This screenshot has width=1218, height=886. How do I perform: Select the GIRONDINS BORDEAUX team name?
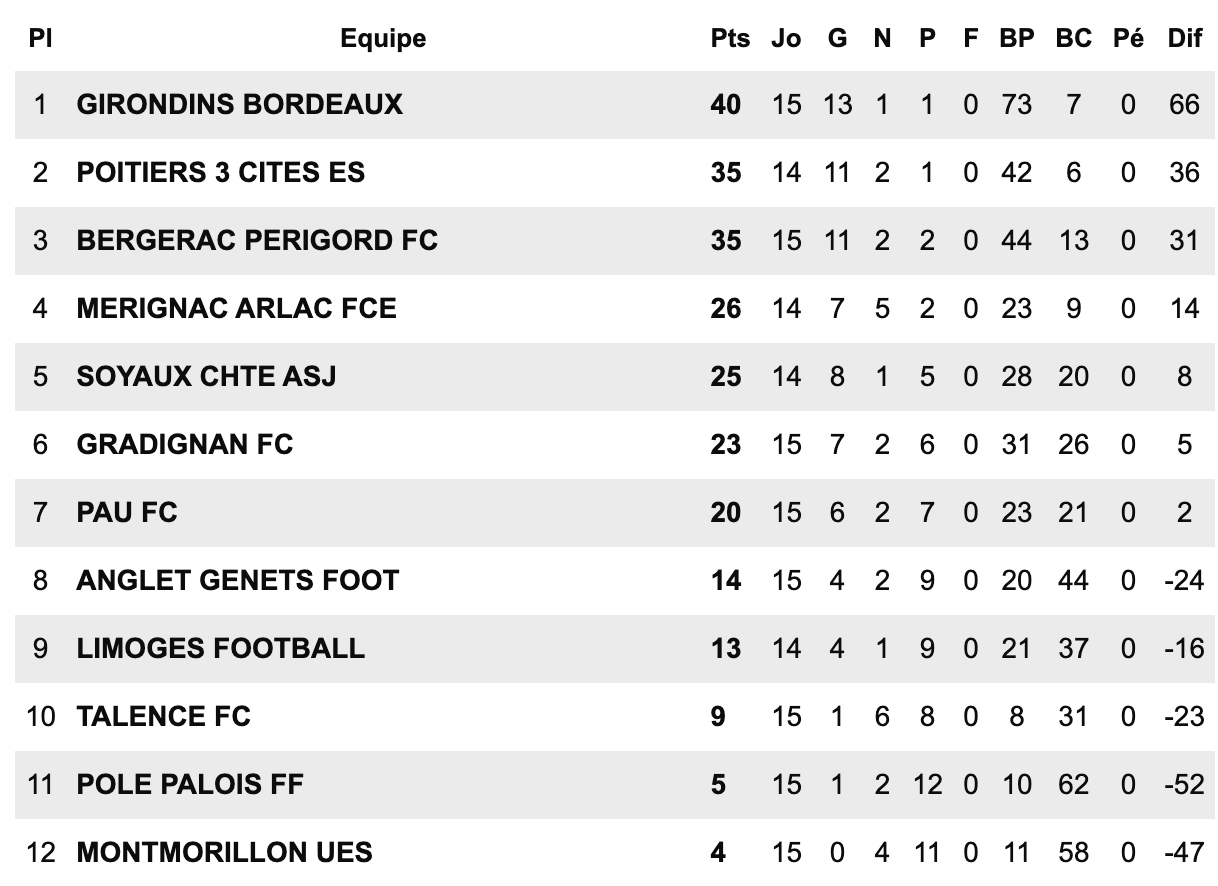239,104
